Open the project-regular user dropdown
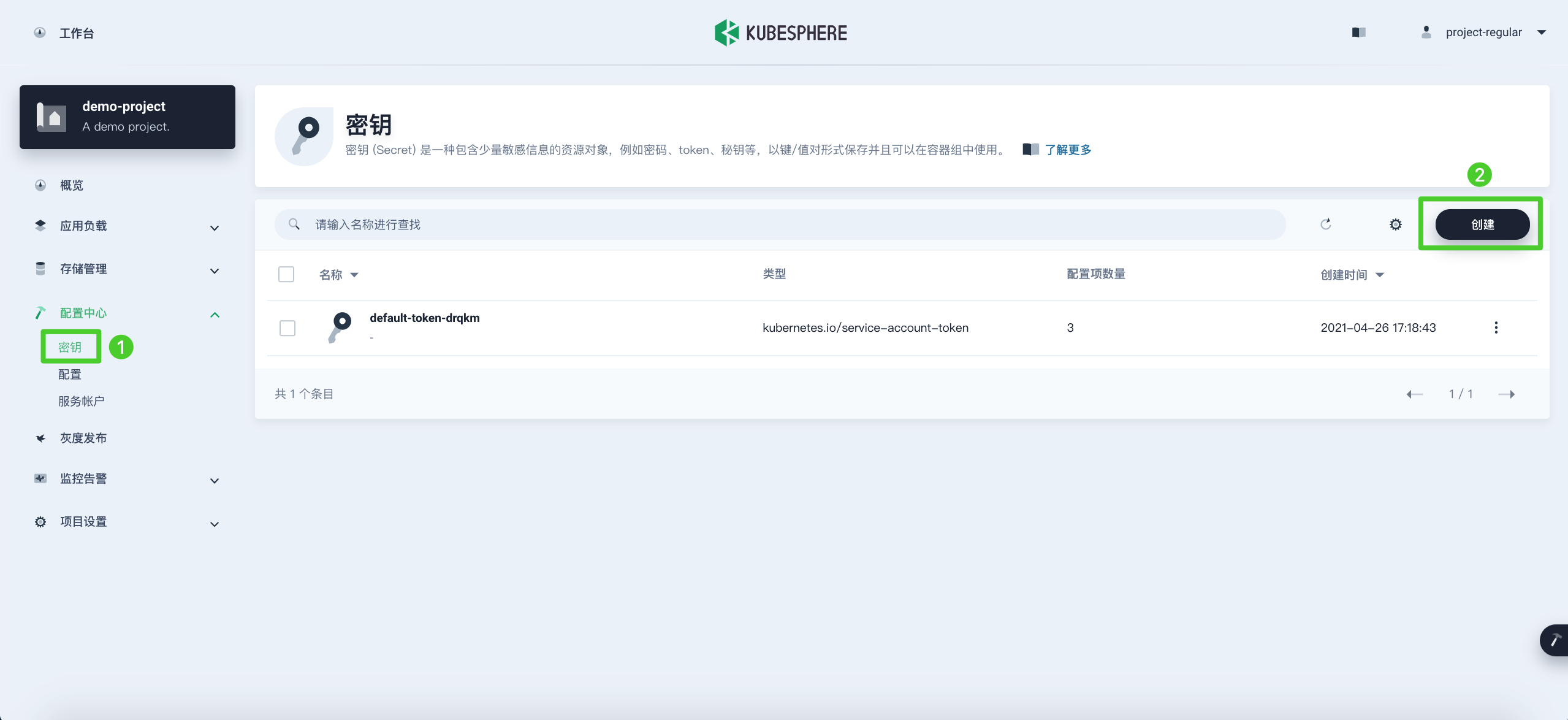The height and width of the screenshot is (720, 1568). coord(1483,33)
